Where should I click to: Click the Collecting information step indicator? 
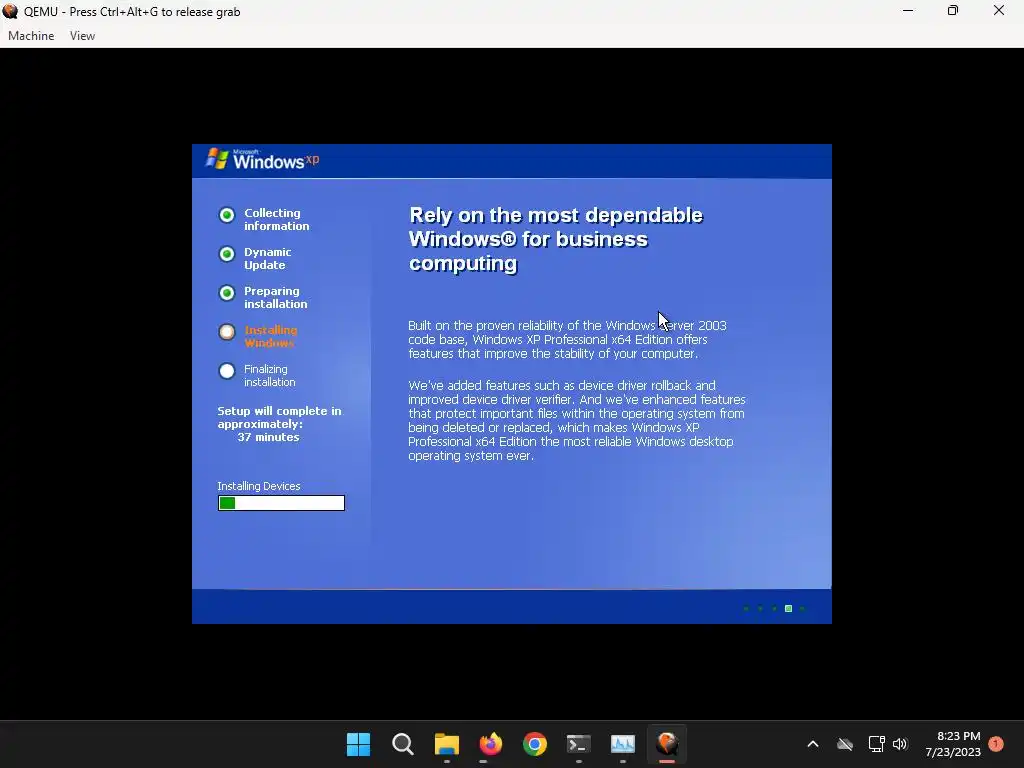227,215
